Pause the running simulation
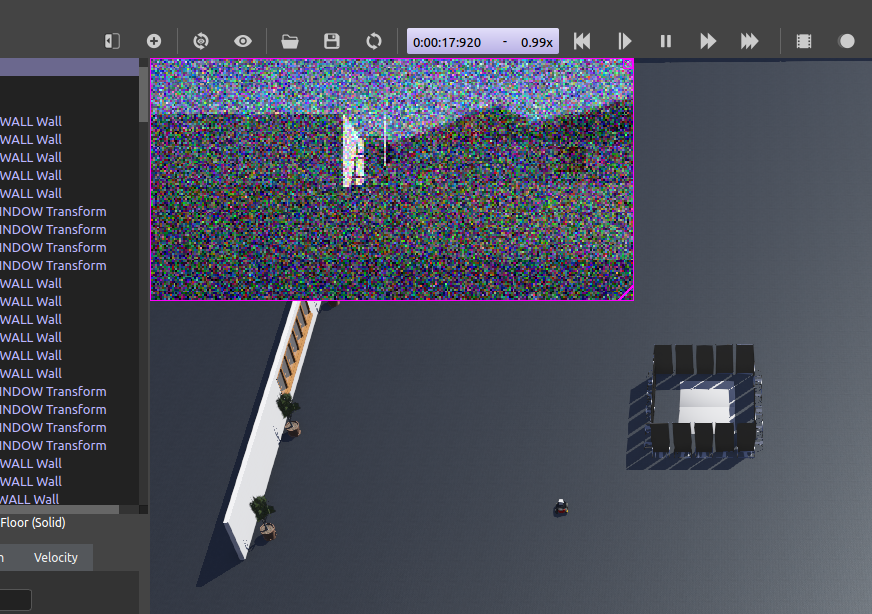The height and width of the screenshot is (614, 872). [666, 41]
